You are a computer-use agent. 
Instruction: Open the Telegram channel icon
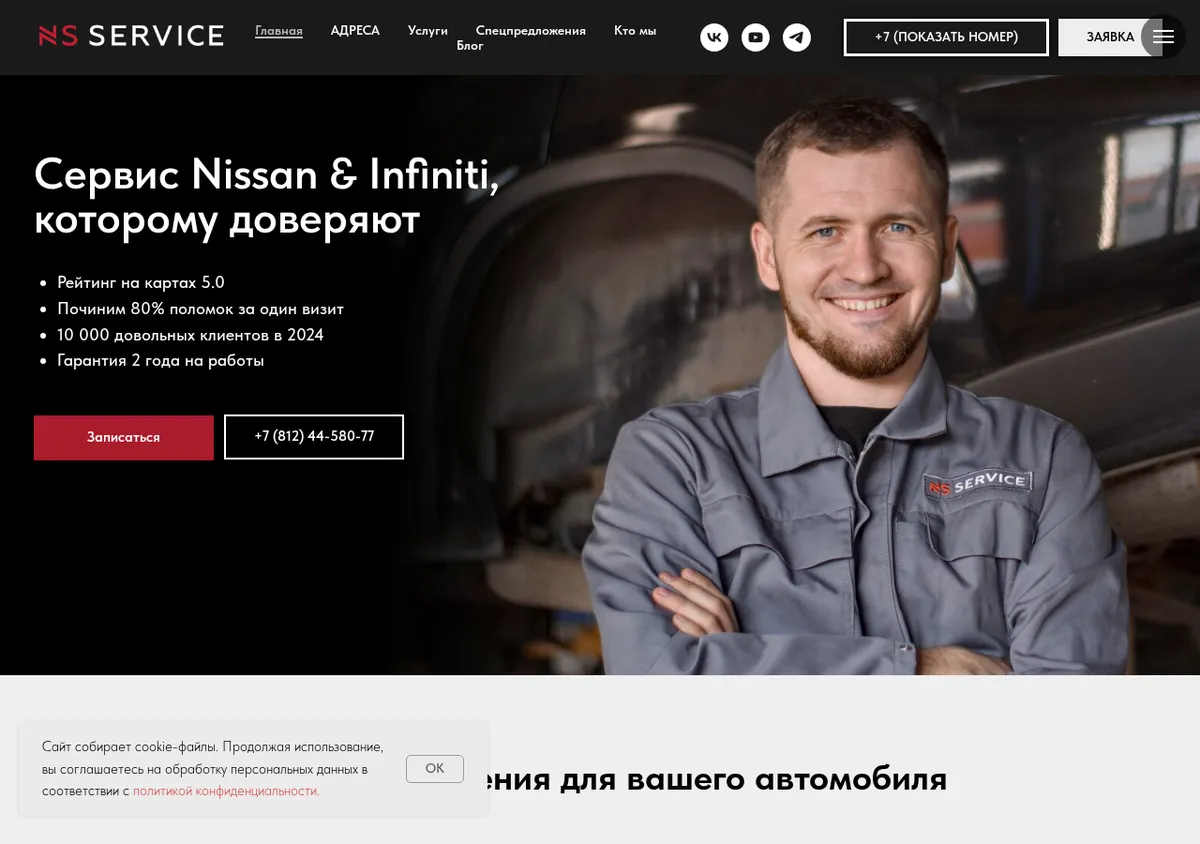coord(797,38)
